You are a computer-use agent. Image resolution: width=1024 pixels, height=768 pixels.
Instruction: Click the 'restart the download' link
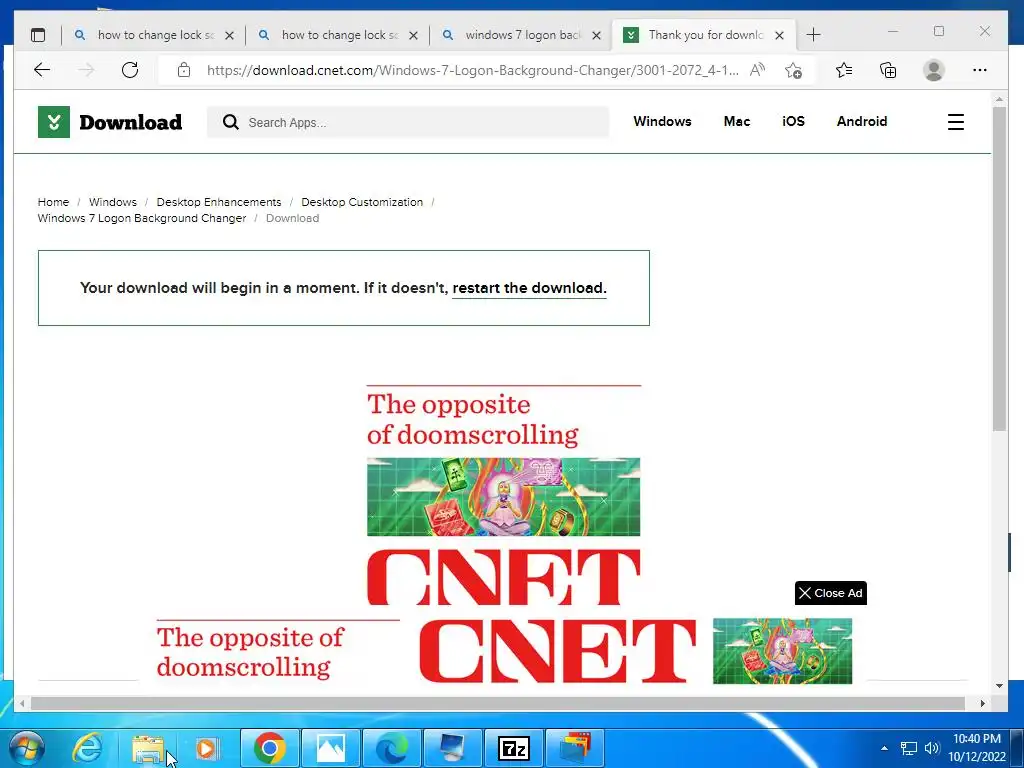[530, 288]
